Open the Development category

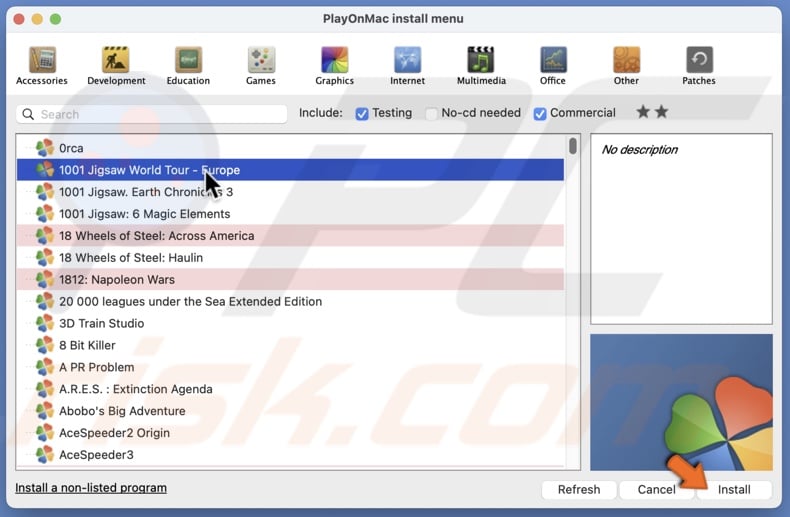click(116, 66)
